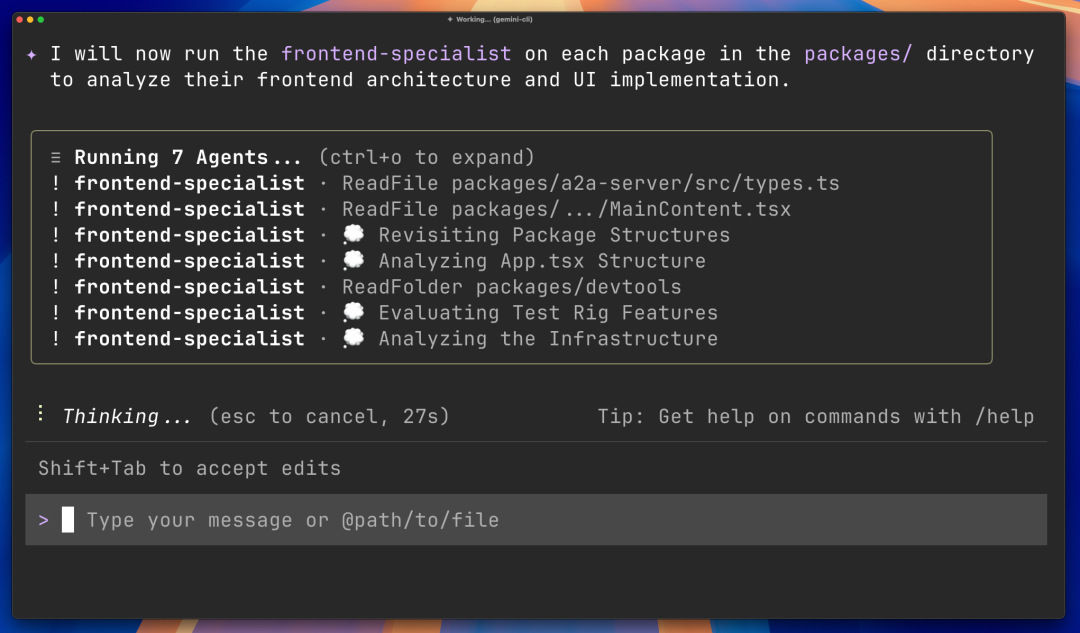This screenshot has height=633, width=1080.
Task: Click the thought bubble icon on Analyzing App.tsx Structure
Action: (354, 260)
